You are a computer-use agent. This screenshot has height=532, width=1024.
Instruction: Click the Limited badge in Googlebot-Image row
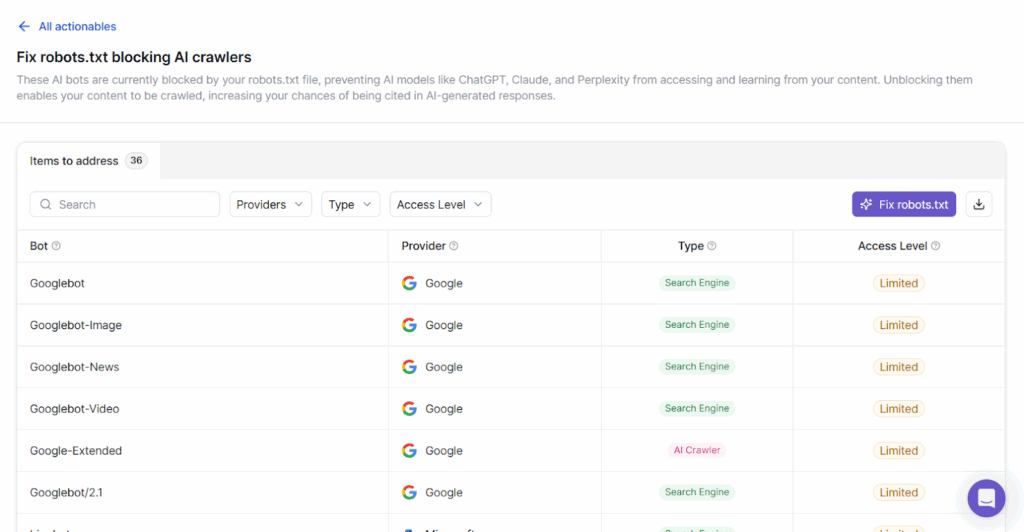pyautogui.click(x=899, y=325)
